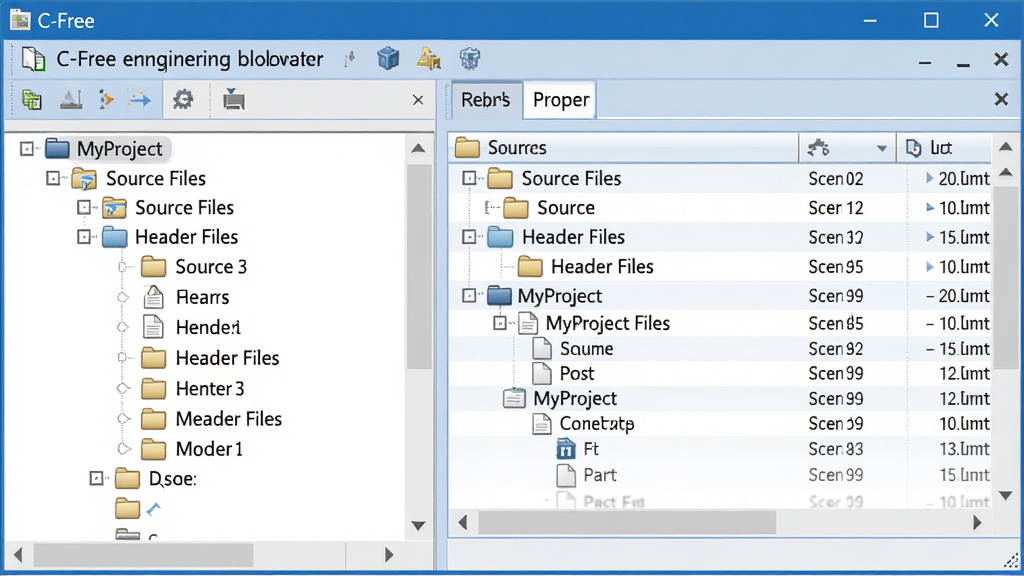Minimize the inner C-Free document window
The height and width of the screenshot is (576, 1024).
925,63
